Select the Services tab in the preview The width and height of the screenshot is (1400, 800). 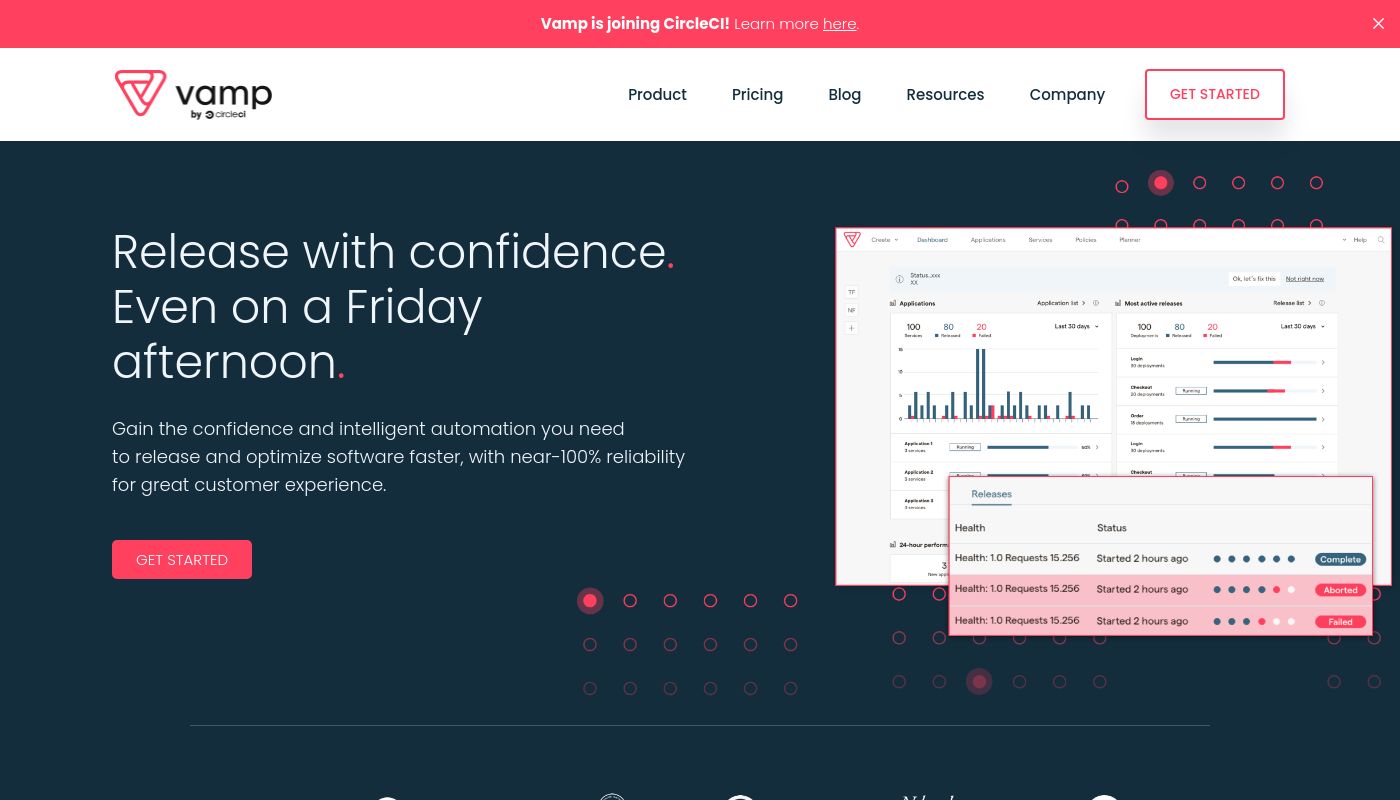(1041, 240)
